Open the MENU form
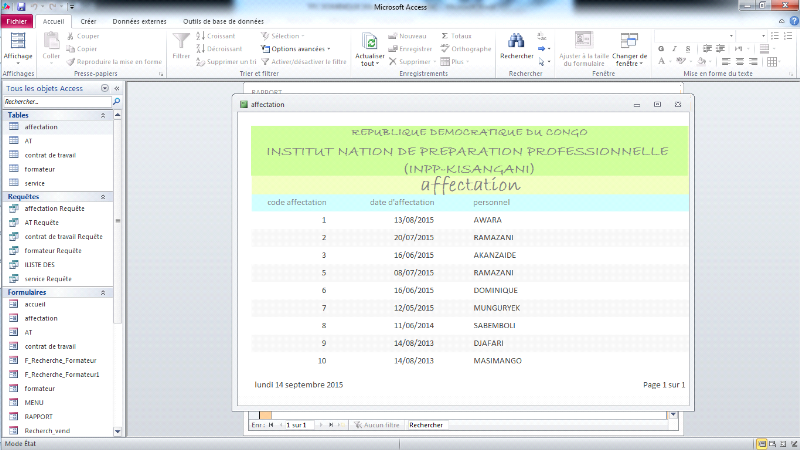 (x=35, y=401)
